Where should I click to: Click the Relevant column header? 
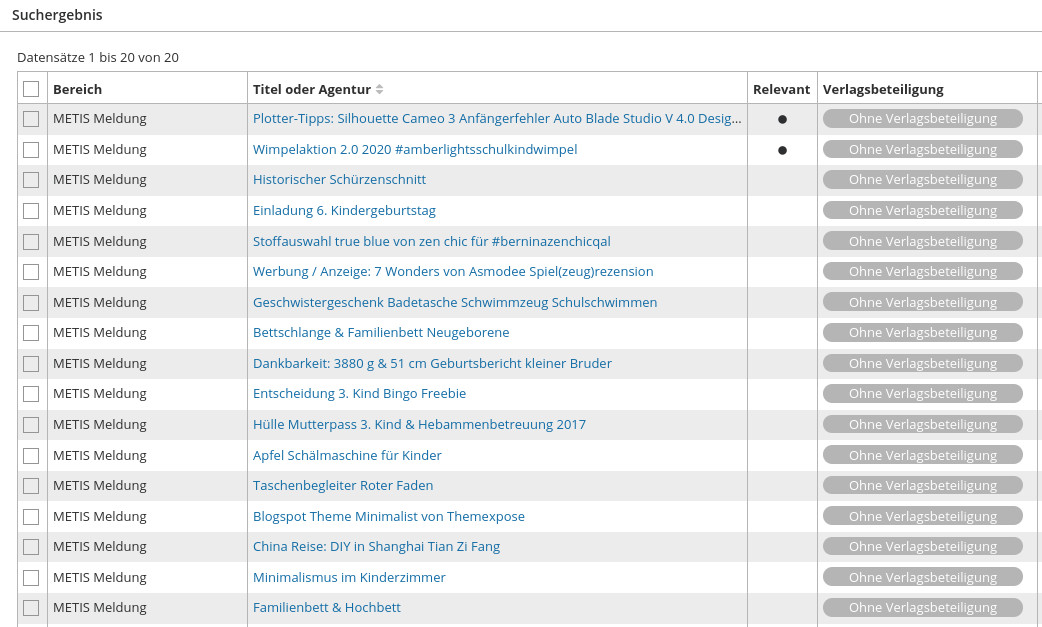coord(782,89)
